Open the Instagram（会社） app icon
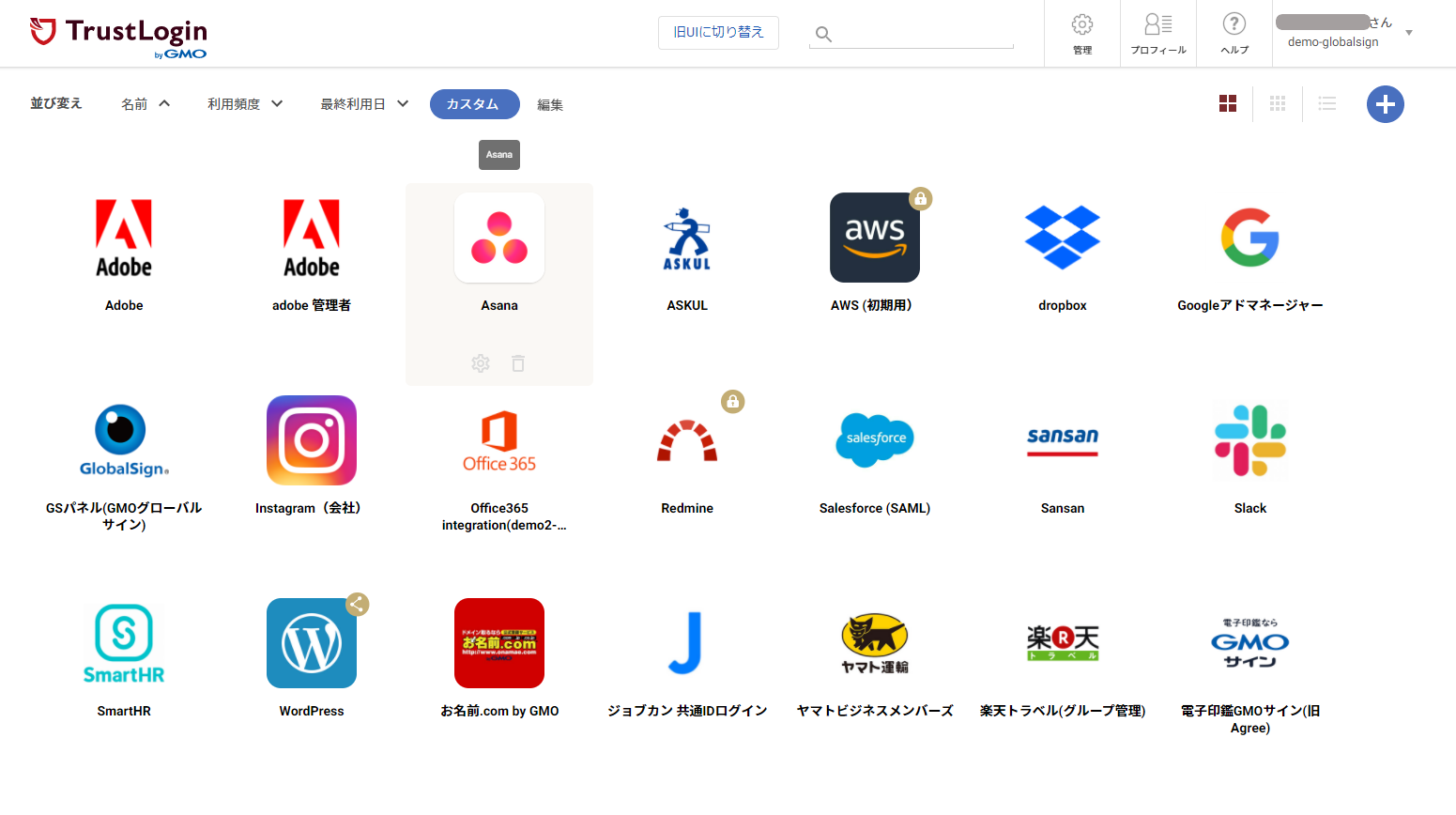Viewport: 1456px width, 815px height. tap(312, 440)
